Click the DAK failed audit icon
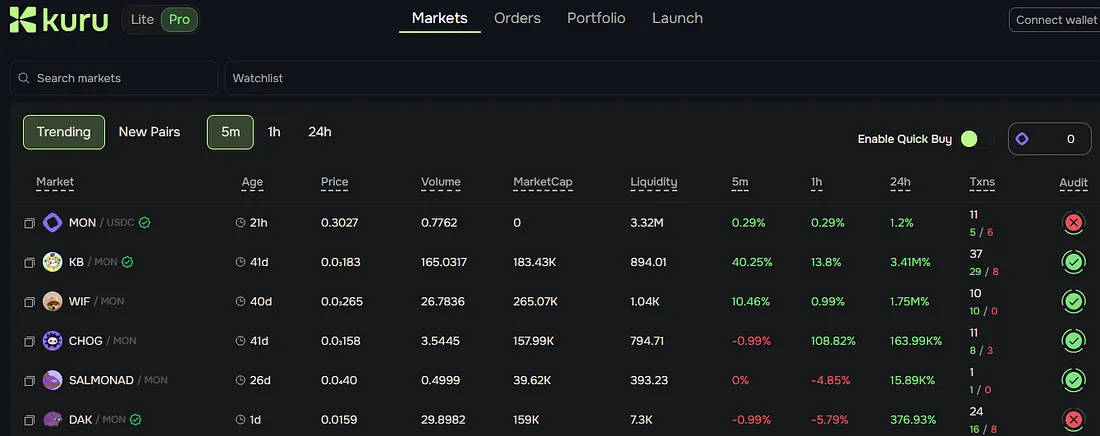The width and height of the screenshot is (1100, 436). pyautogui.click(x=1073, y=420)
